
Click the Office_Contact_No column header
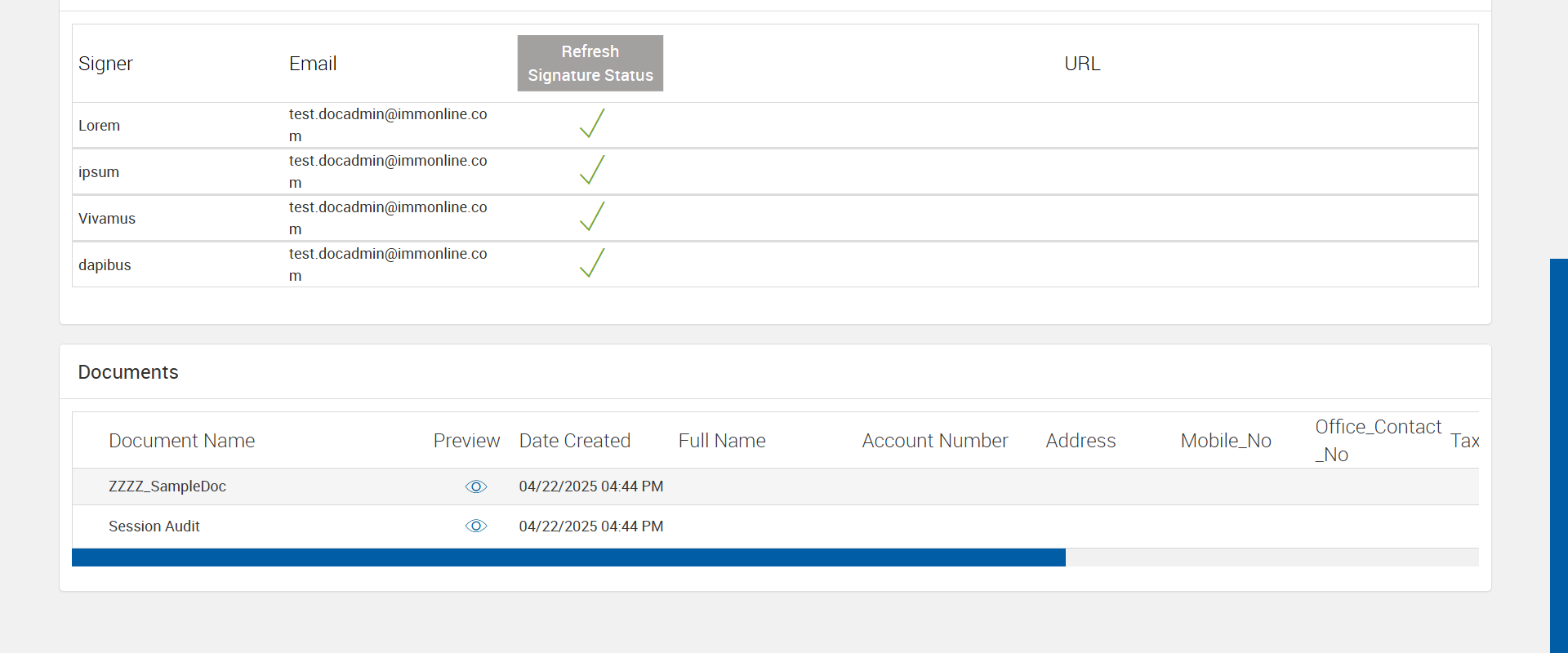1379,441
